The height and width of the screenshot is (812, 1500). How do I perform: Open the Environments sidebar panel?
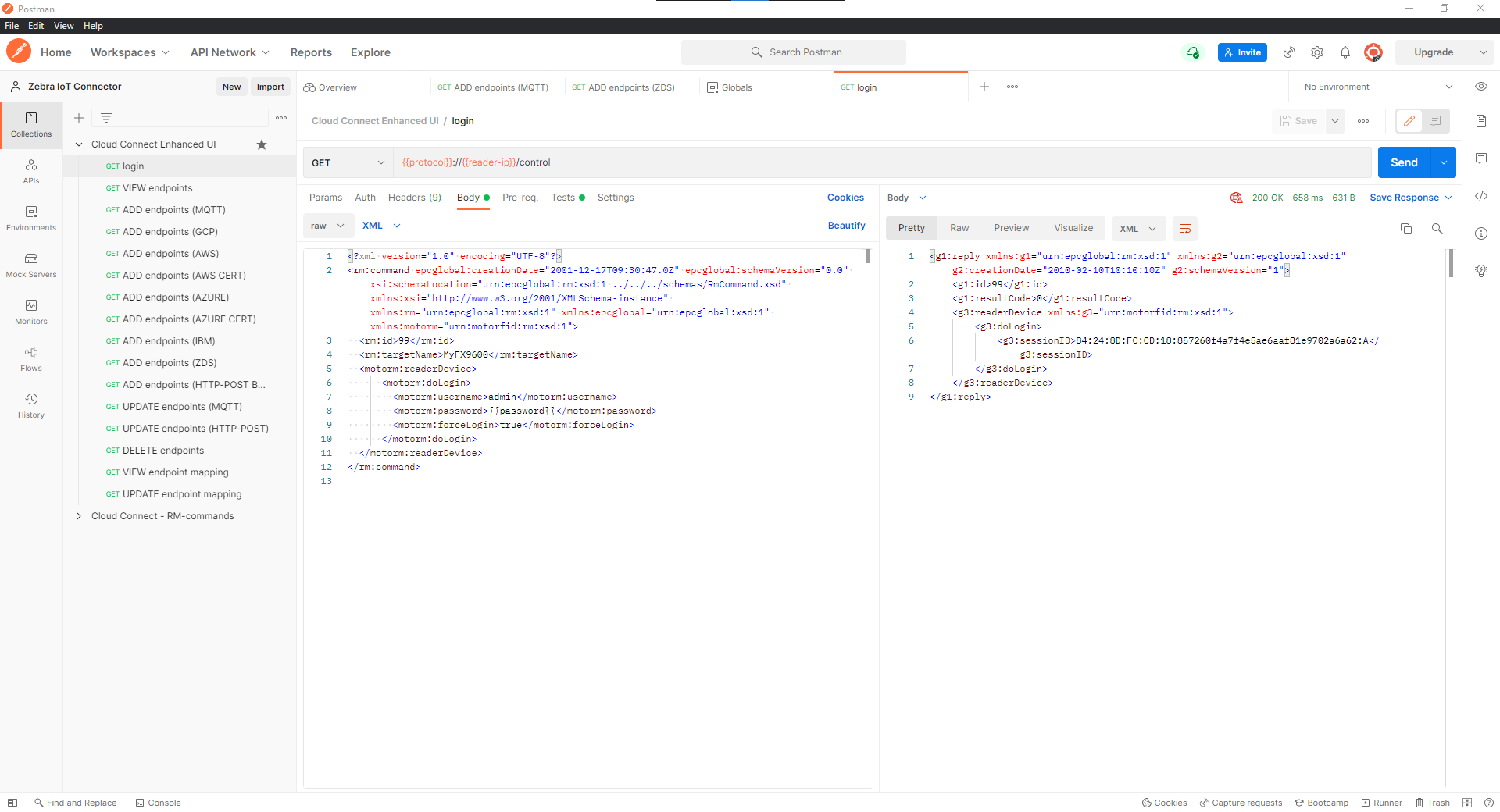31,218
